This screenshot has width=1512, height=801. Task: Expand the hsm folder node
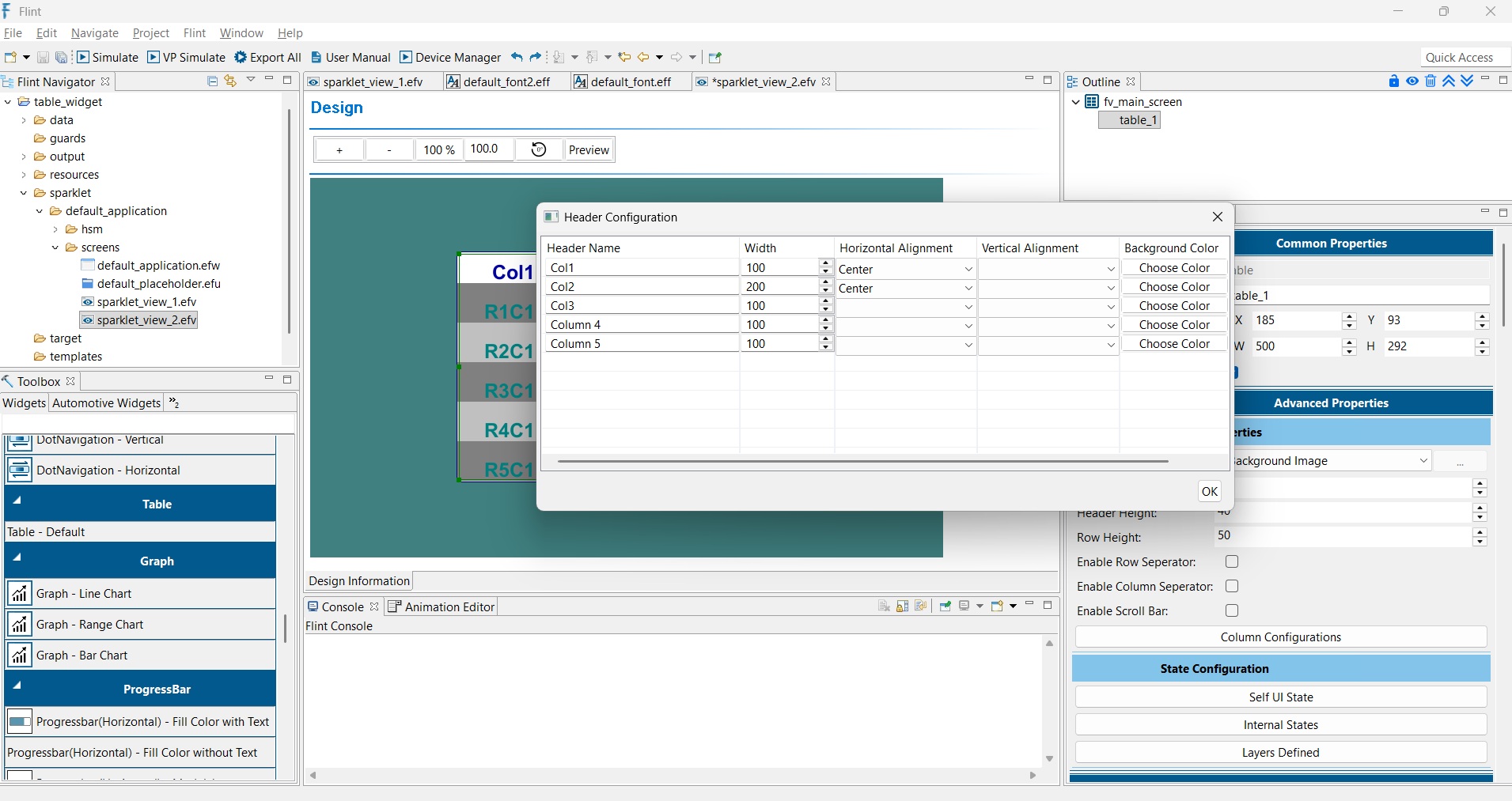pos(55,229)
